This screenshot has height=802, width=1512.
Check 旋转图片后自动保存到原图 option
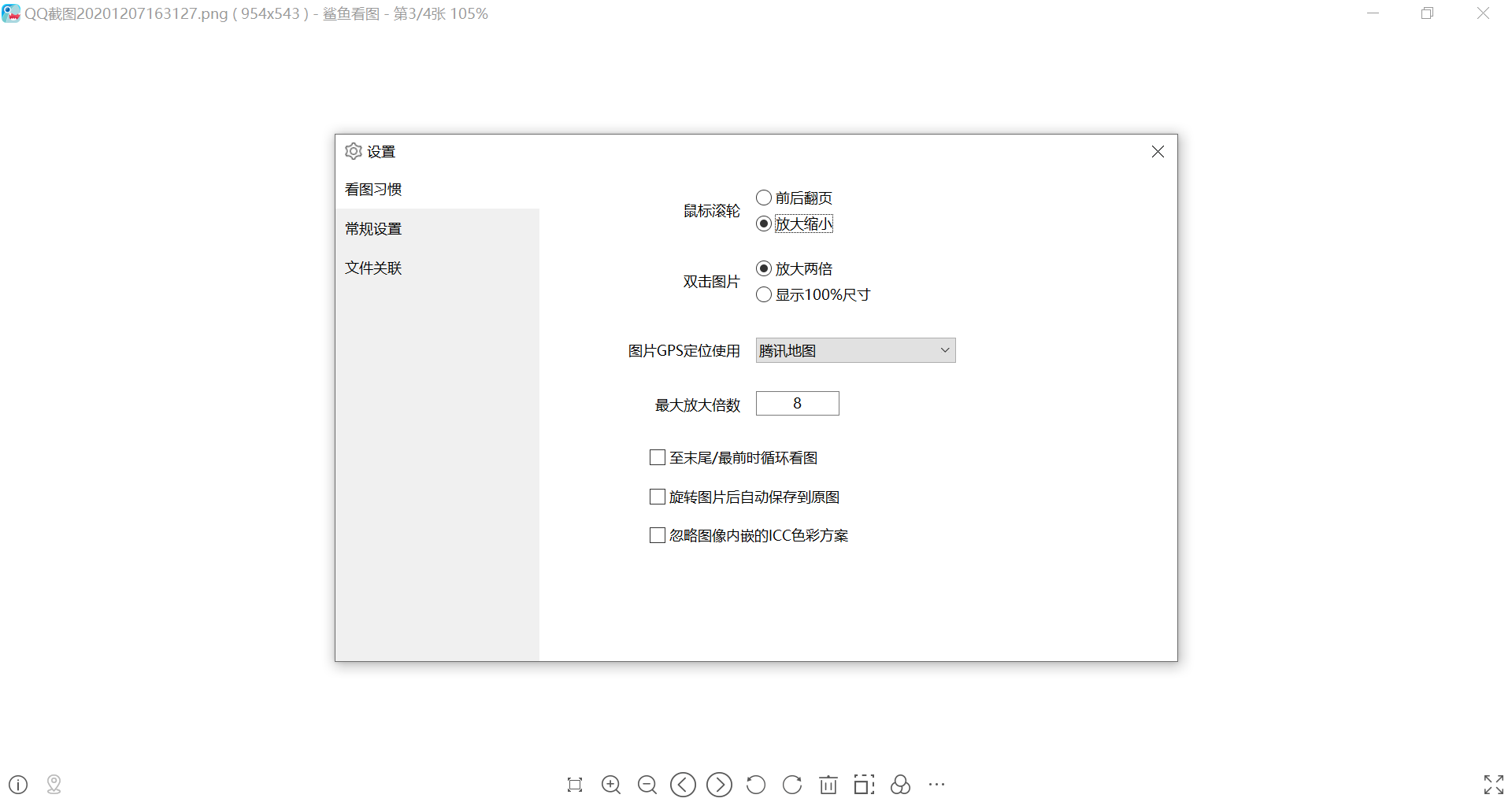658,497
